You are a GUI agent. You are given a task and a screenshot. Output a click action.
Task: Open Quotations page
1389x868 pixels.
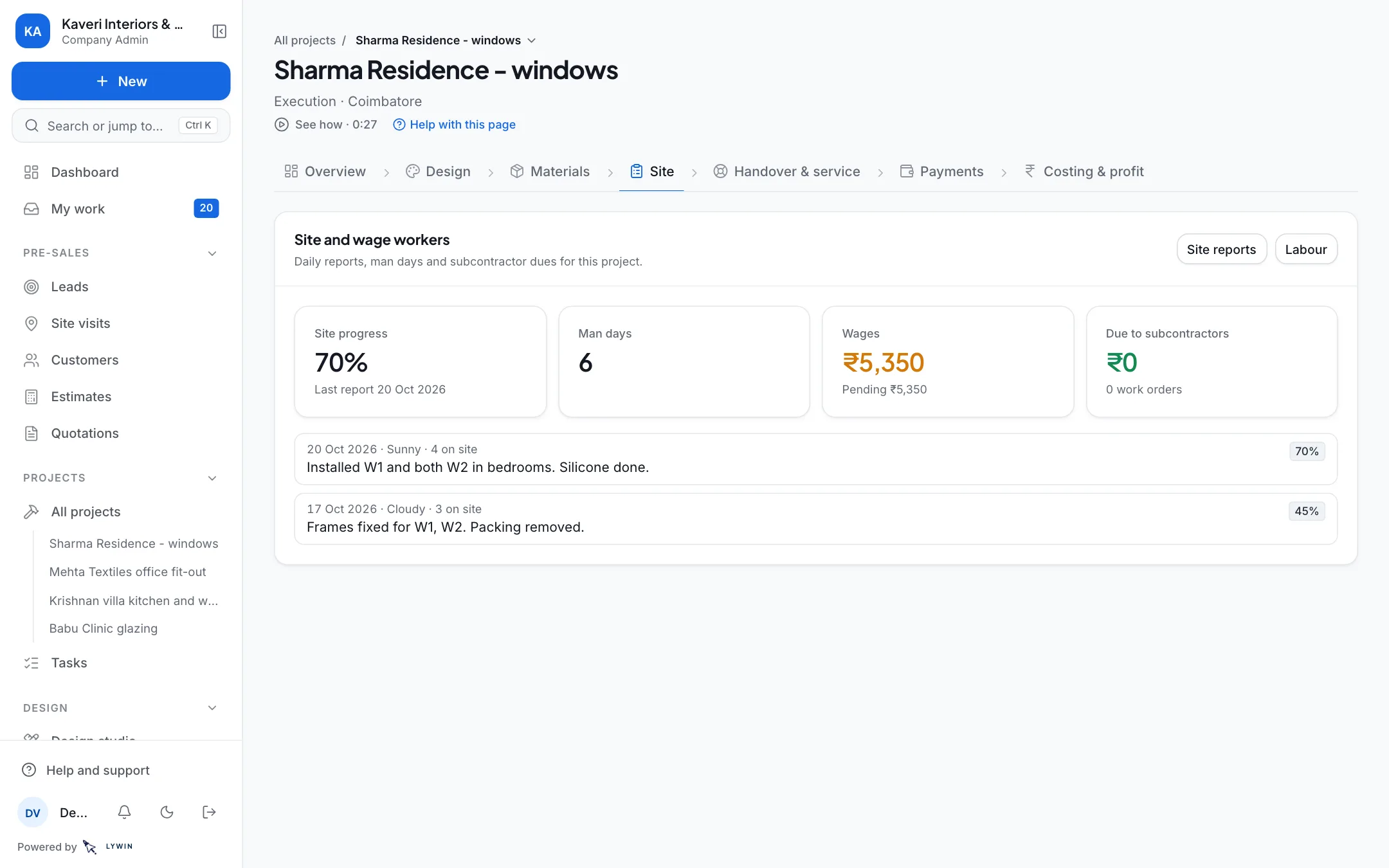(121, 433)
